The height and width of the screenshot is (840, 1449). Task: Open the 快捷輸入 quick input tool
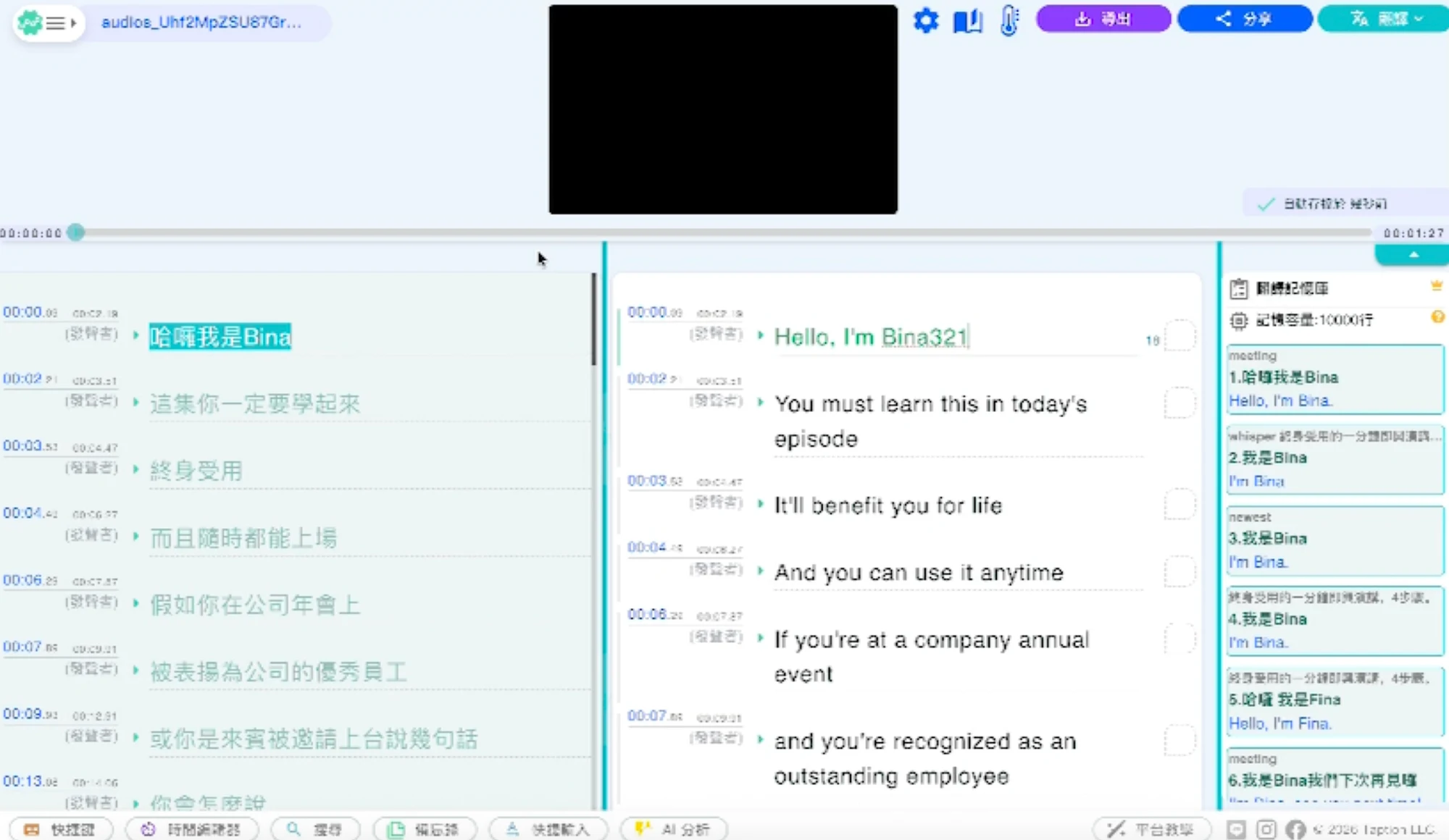click(x=549, y=829)
